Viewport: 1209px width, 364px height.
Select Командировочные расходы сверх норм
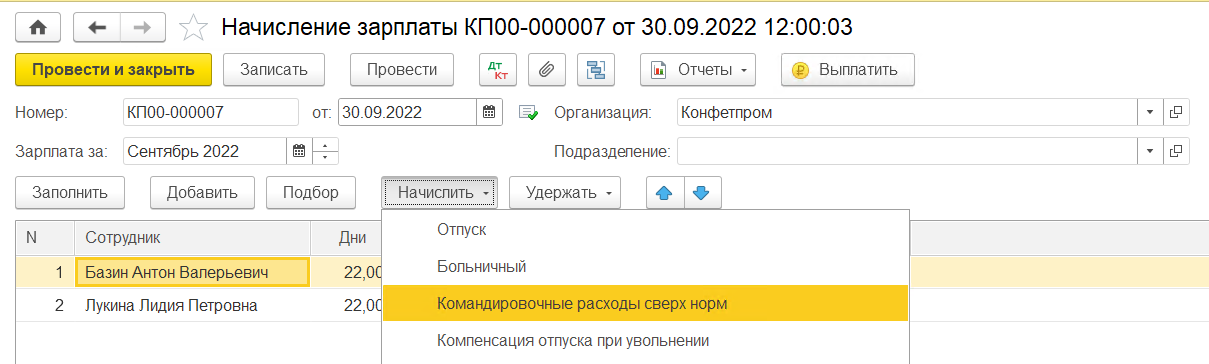[x=645, y=303]
